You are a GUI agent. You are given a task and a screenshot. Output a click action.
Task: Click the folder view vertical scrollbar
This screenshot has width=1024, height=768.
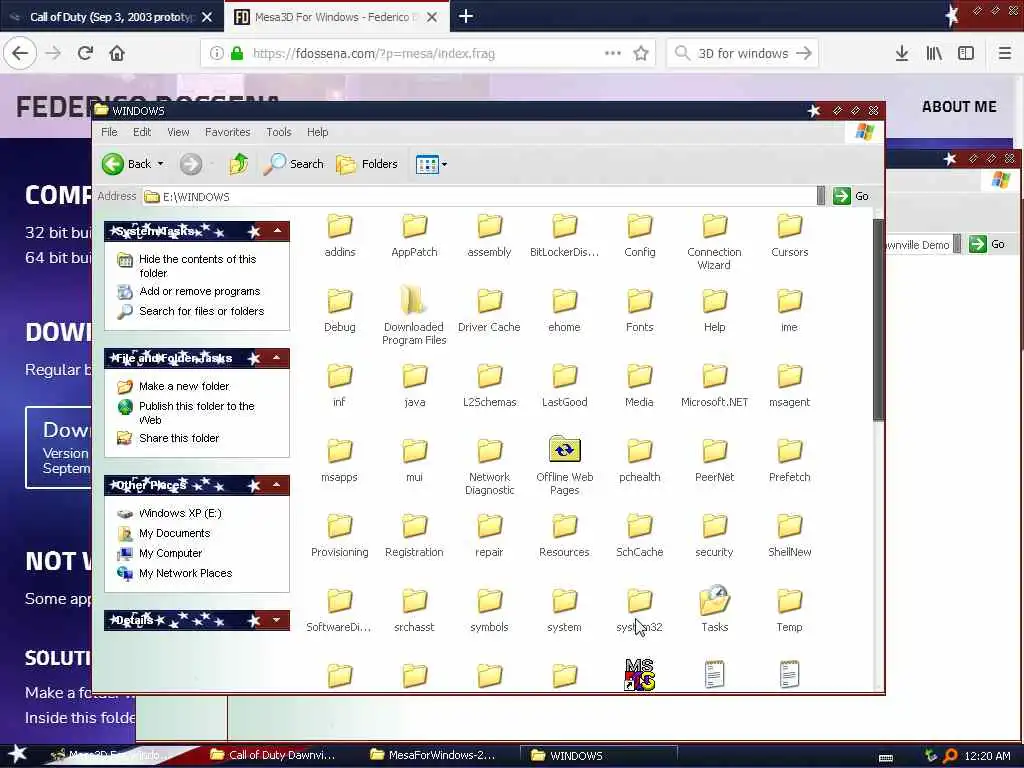(x=878, y=320)
